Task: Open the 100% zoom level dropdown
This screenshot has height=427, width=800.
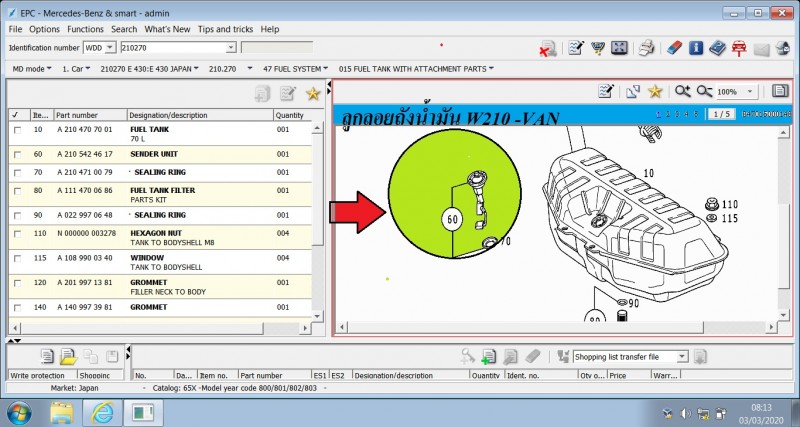Action: coord(749,92)
